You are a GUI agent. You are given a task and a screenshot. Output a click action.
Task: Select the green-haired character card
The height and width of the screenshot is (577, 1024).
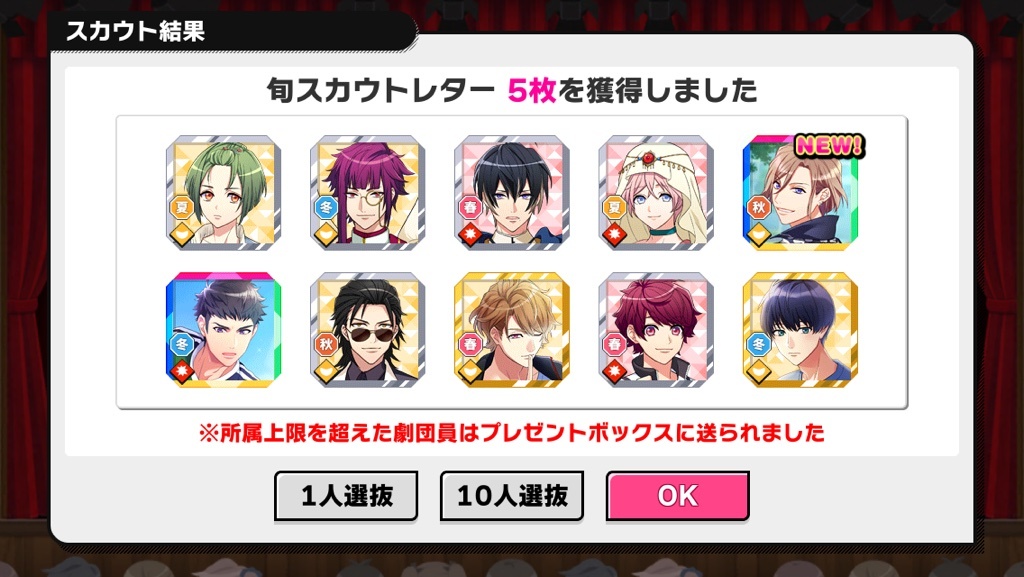pos(223,193)
